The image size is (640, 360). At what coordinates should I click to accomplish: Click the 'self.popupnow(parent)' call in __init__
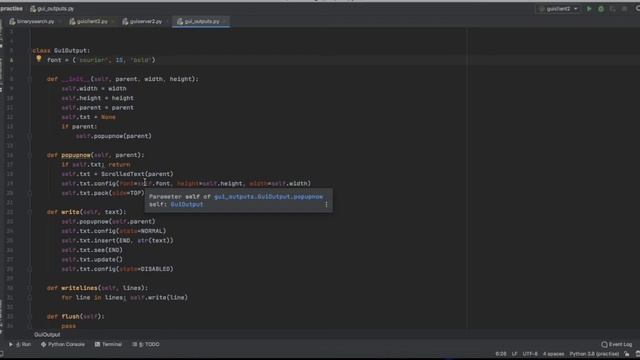coord(113,136)
